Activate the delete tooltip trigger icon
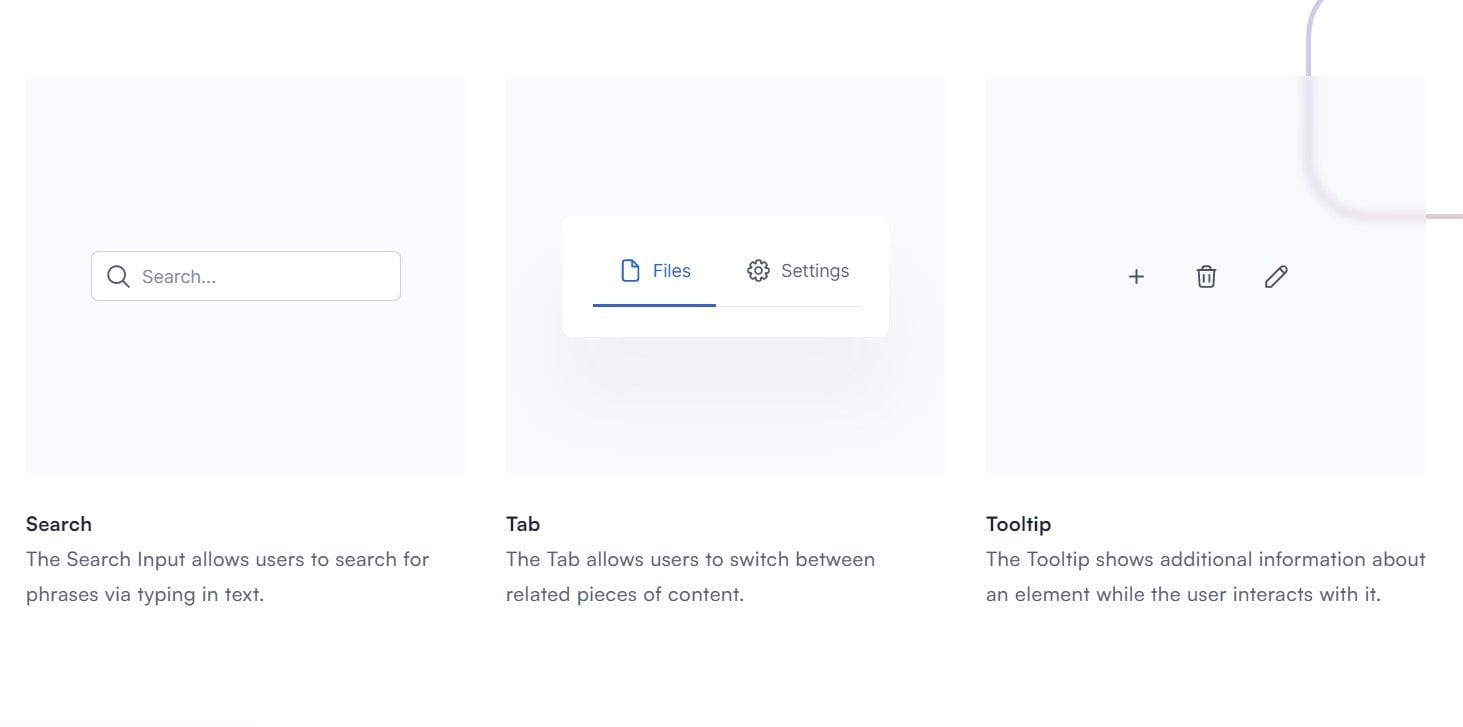The height and width of the screenshot is (727, 1463). tap(1206, 276)
